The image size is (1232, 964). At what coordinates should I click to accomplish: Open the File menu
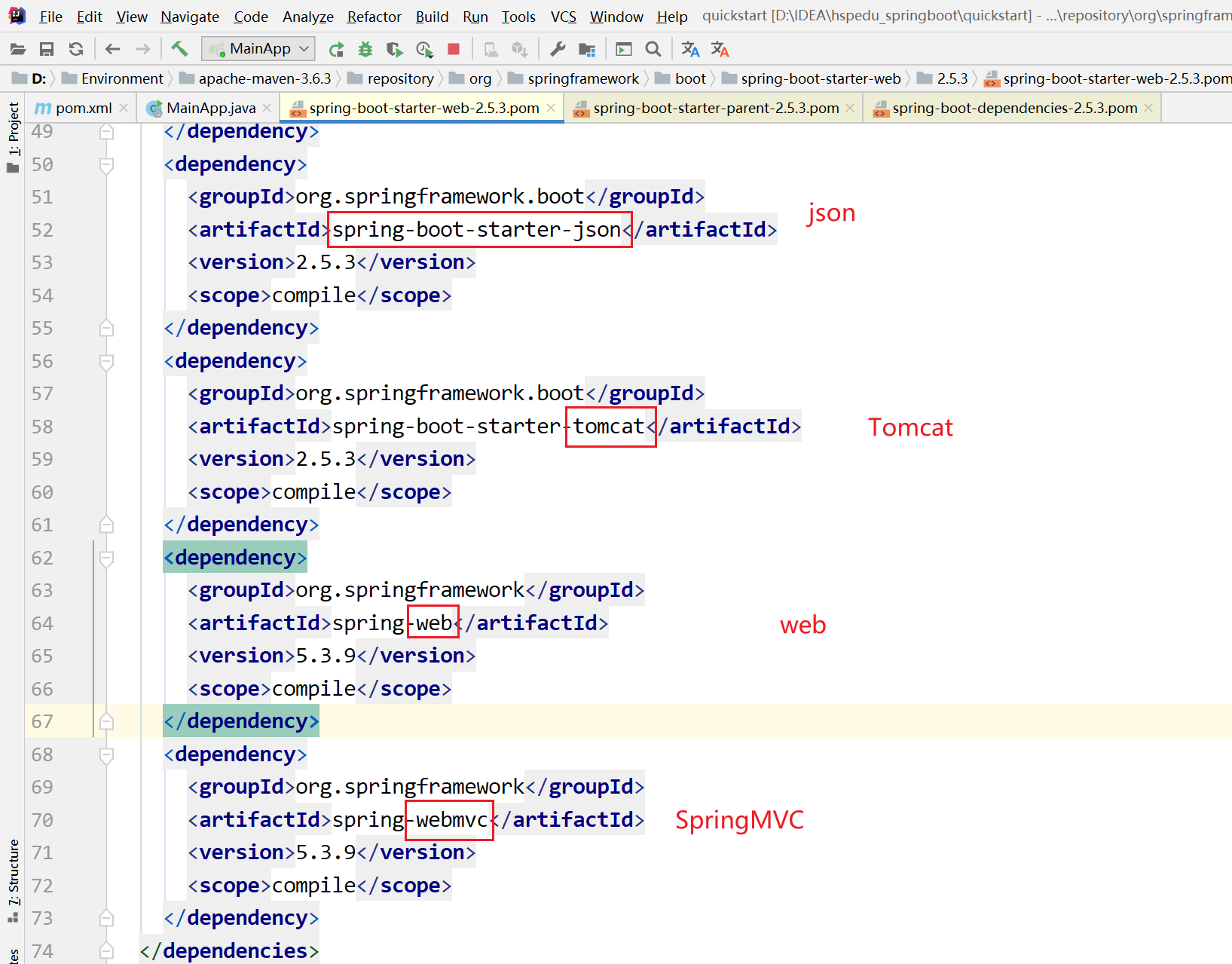point(50,17)
